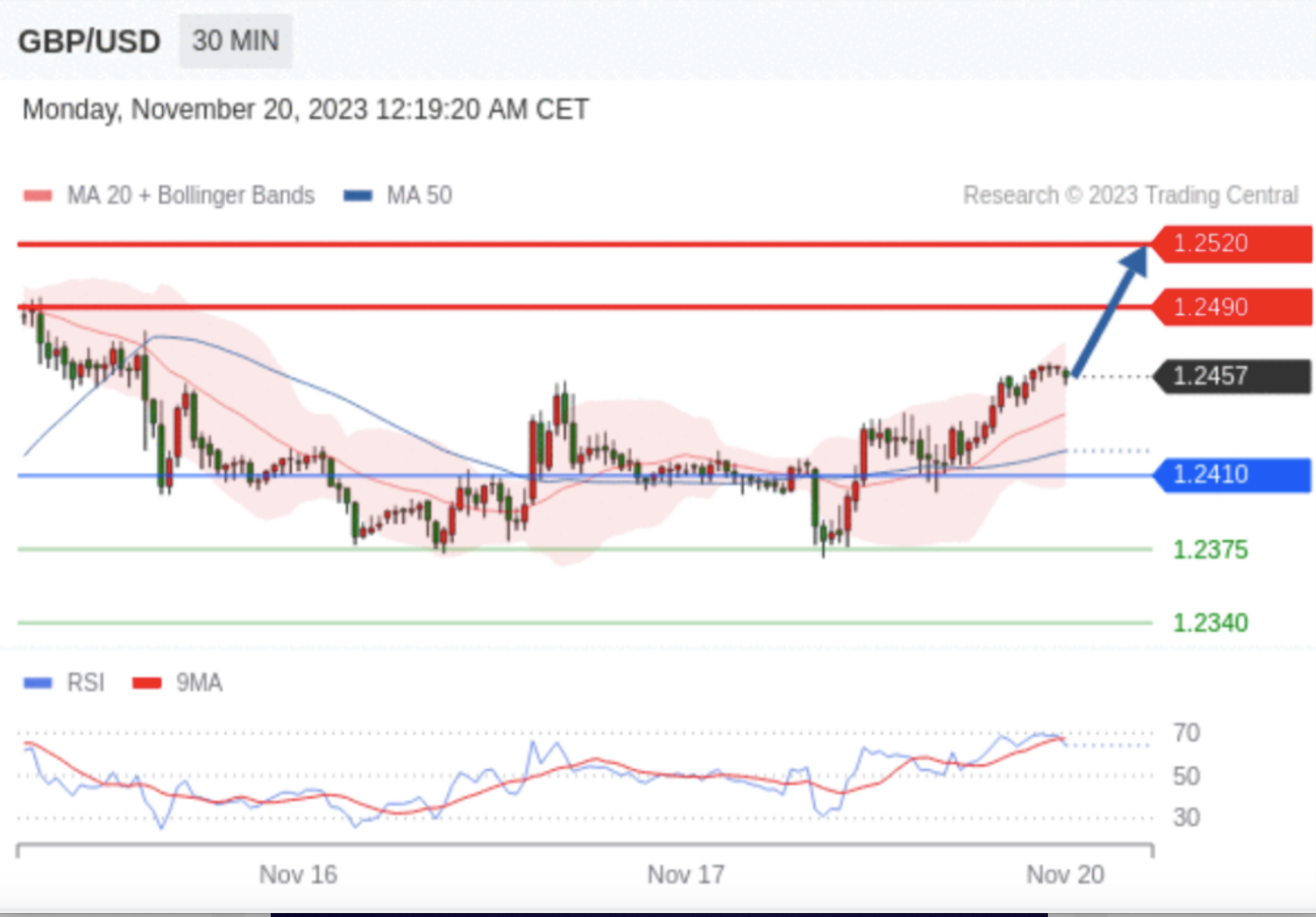
Task: Click the Nov 16 date axis label
Action: 298,874
